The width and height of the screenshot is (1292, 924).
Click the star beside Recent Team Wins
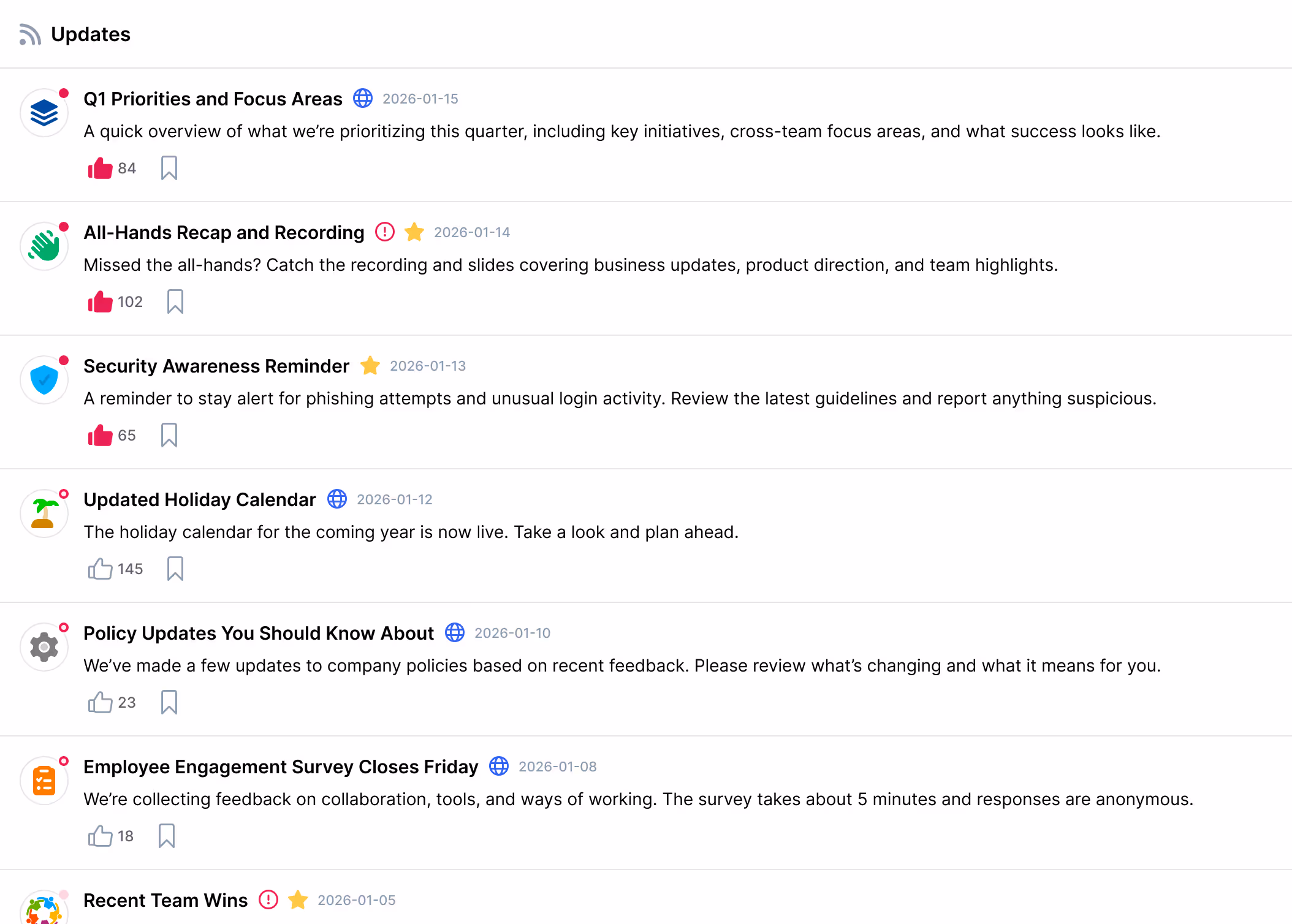click(x=298, y=900)
